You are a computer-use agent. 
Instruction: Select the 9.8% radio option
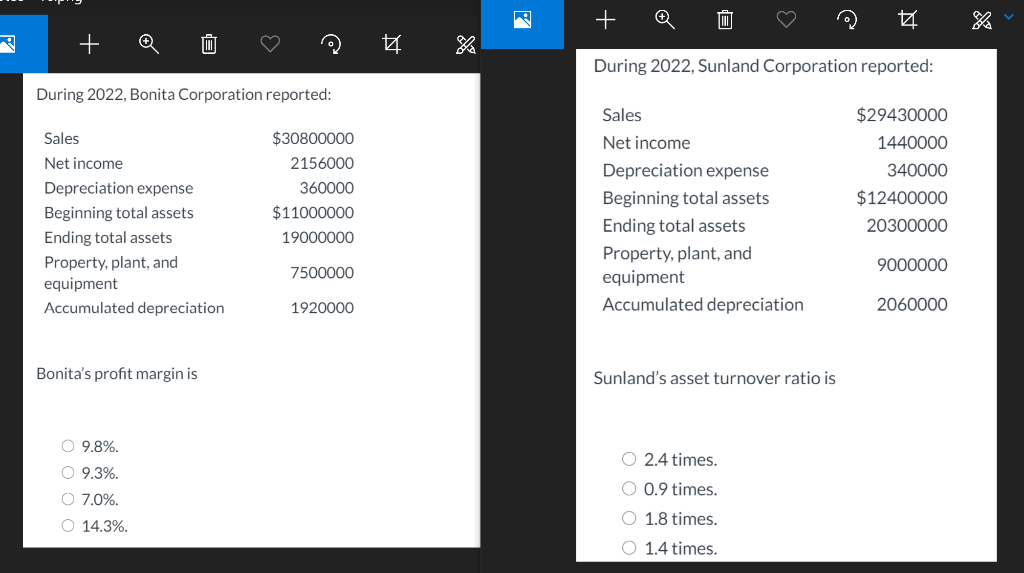(68, 446)
